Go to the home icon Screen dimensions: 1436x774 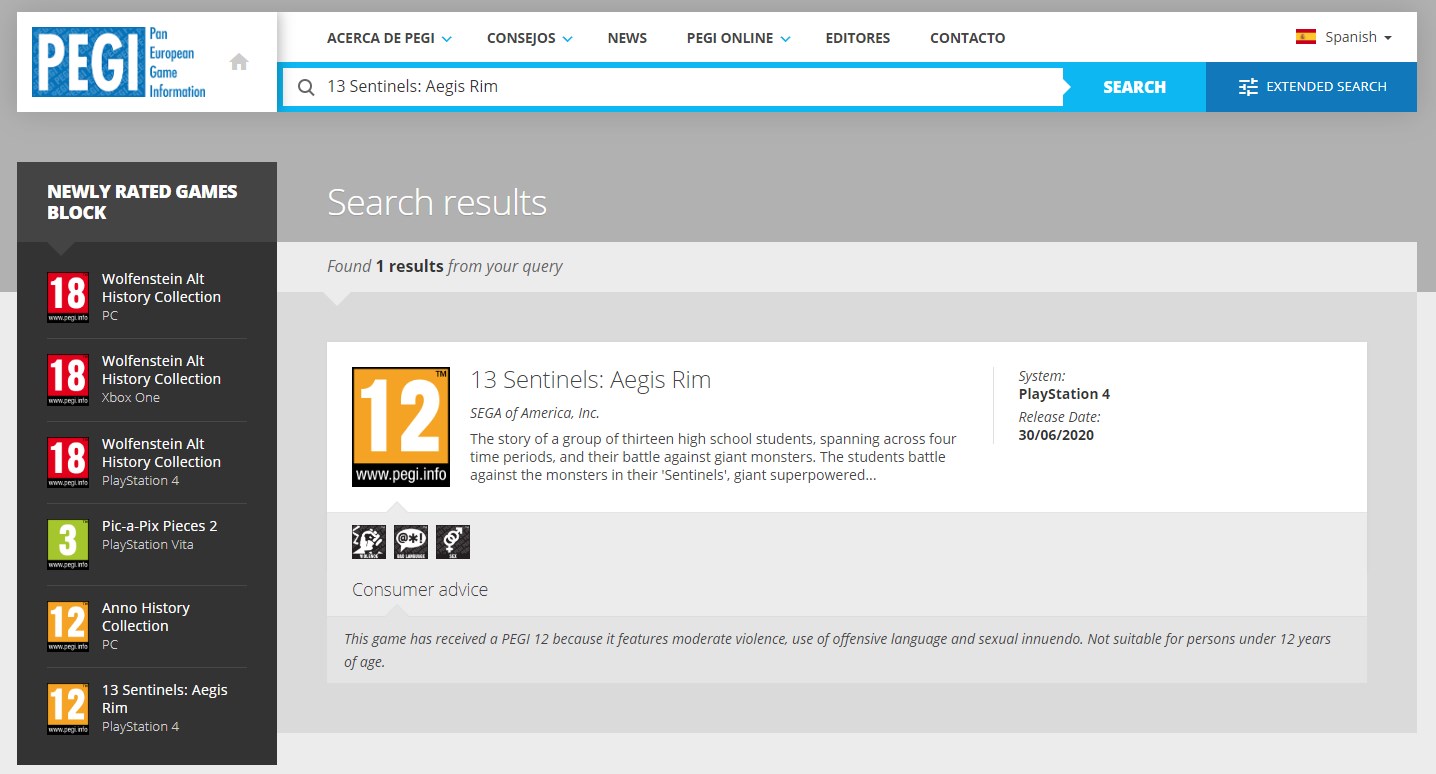pos(239,62)
